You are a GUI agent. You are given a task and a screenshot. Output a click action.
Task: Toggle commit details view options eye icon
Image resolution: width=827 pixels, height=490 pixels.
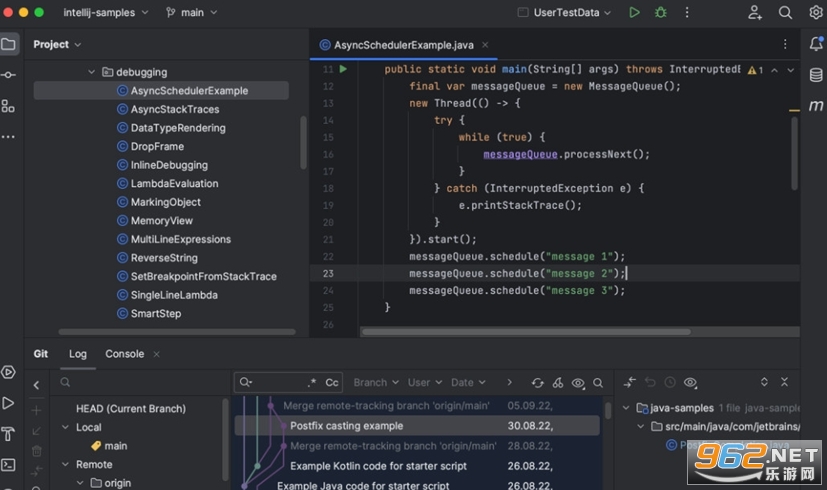690,382
